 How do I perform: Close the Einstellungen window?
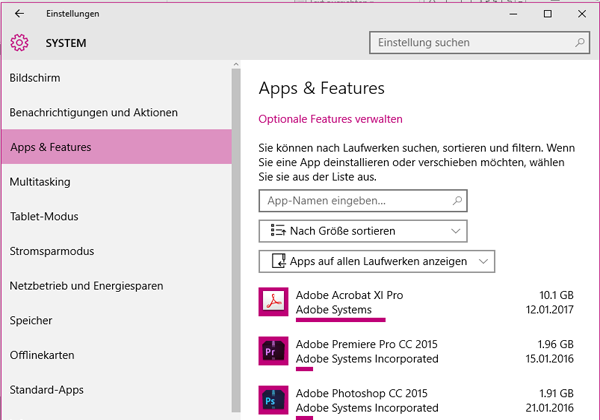(x=582, y=14)
